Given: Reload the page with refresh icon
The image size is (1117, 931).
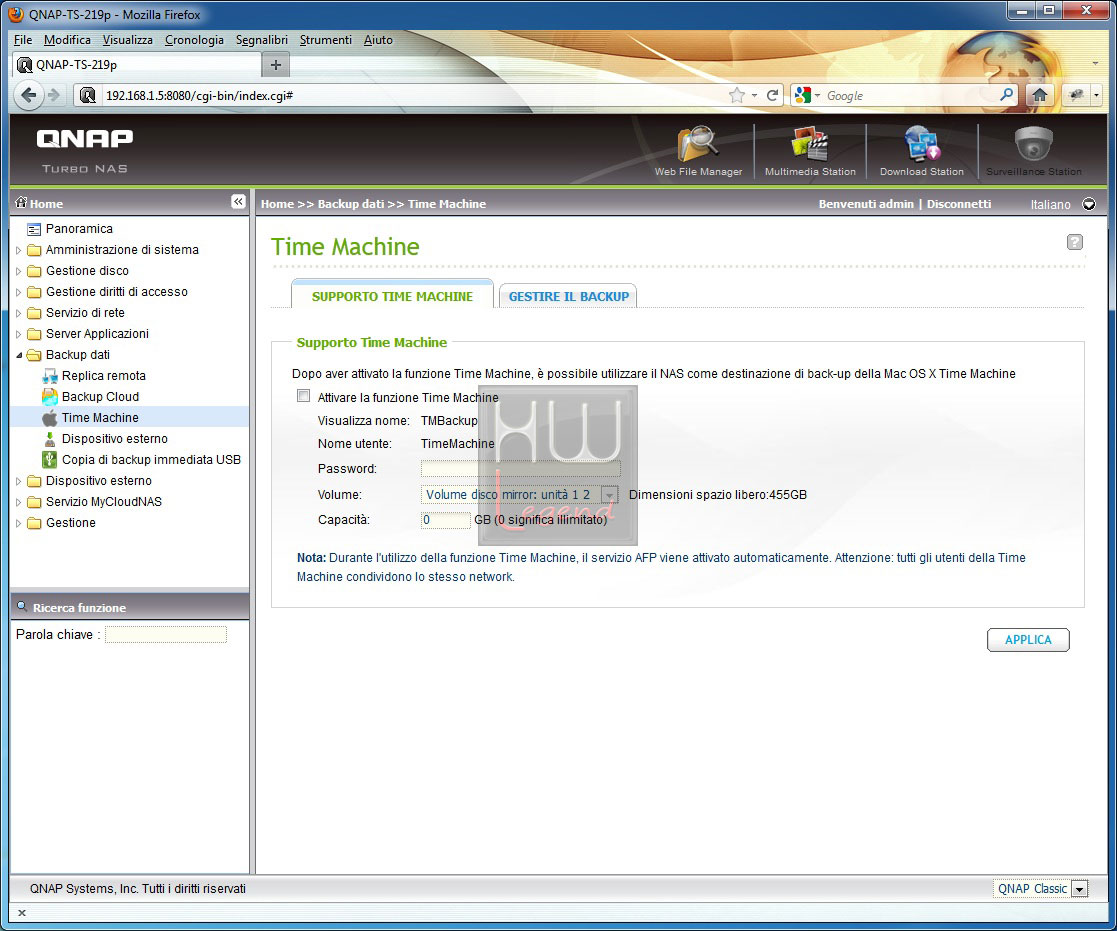Looking at the screenshot, I should pos(772,95).
